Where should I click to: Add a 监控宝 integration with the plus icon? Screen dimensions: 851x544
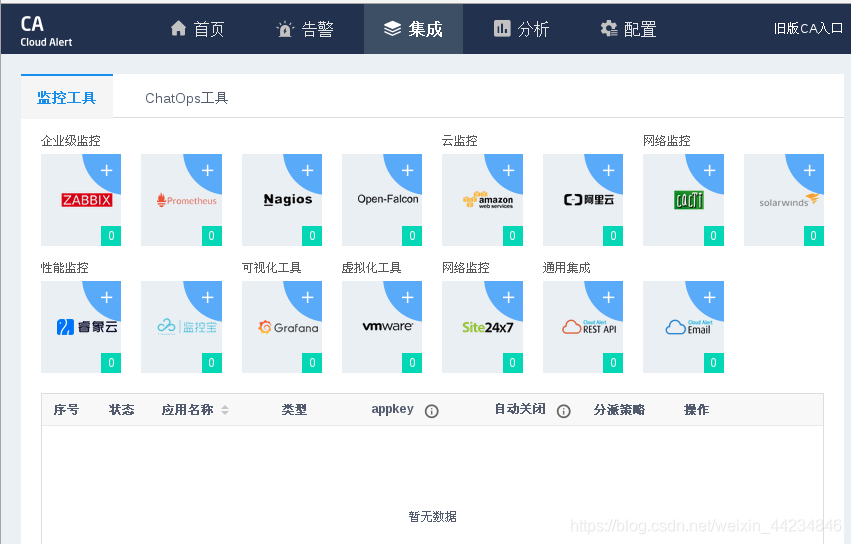[x=207, y=298]
